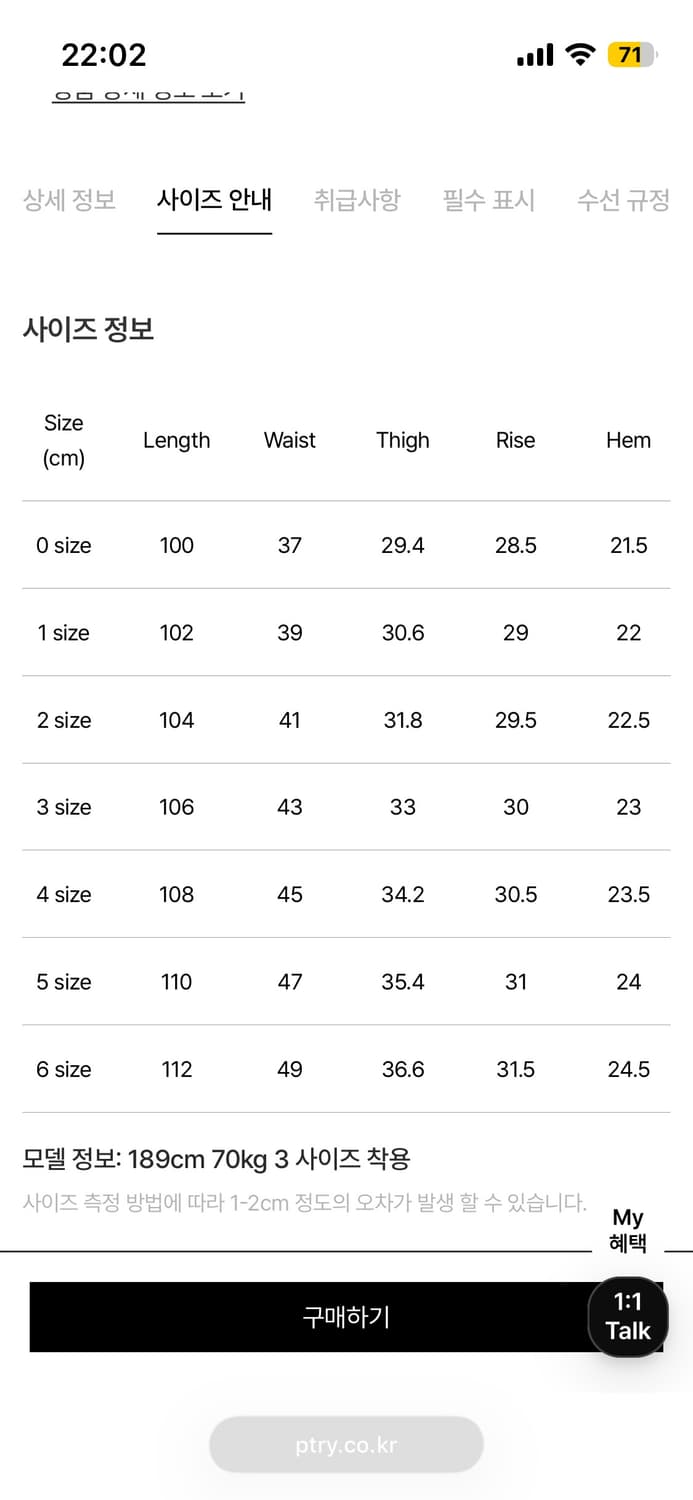This screenshot has height=1500, width=693.
Task: Tap the Length column header
Action: click(x=177, y=440)
